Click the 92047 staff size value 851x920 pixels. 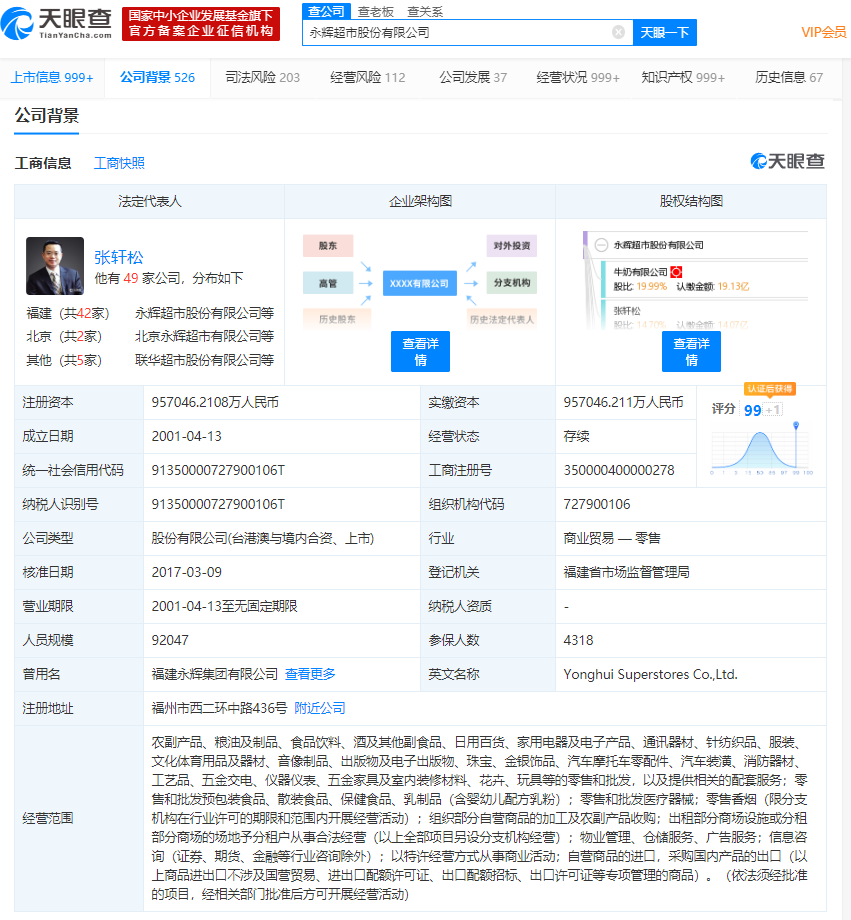(x=170, y=641)
